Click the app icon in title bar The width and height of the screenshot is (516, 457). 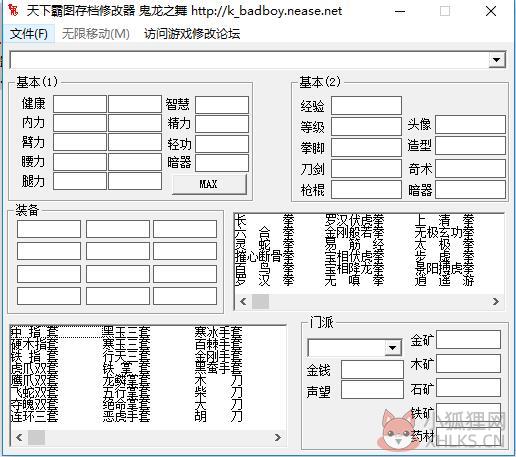pyautogui.click(x=13, y=10)
